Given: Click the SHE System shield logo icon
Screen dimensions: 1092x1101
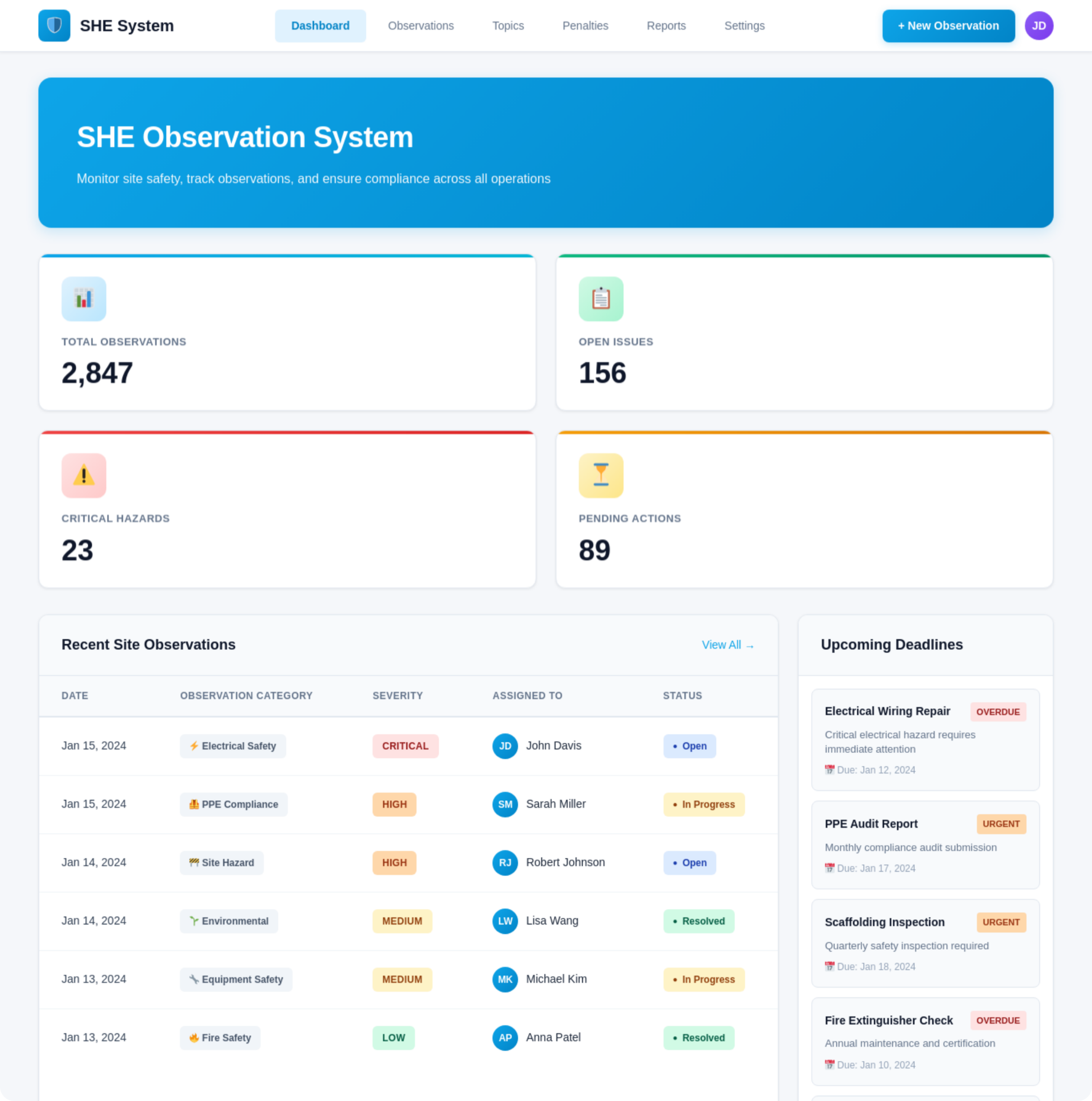Looking at the screenshot, I should coord(54,26).
